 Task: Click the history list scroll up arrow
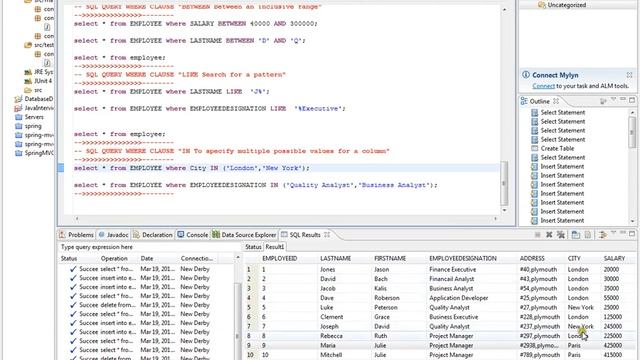[x=238, y=257]
